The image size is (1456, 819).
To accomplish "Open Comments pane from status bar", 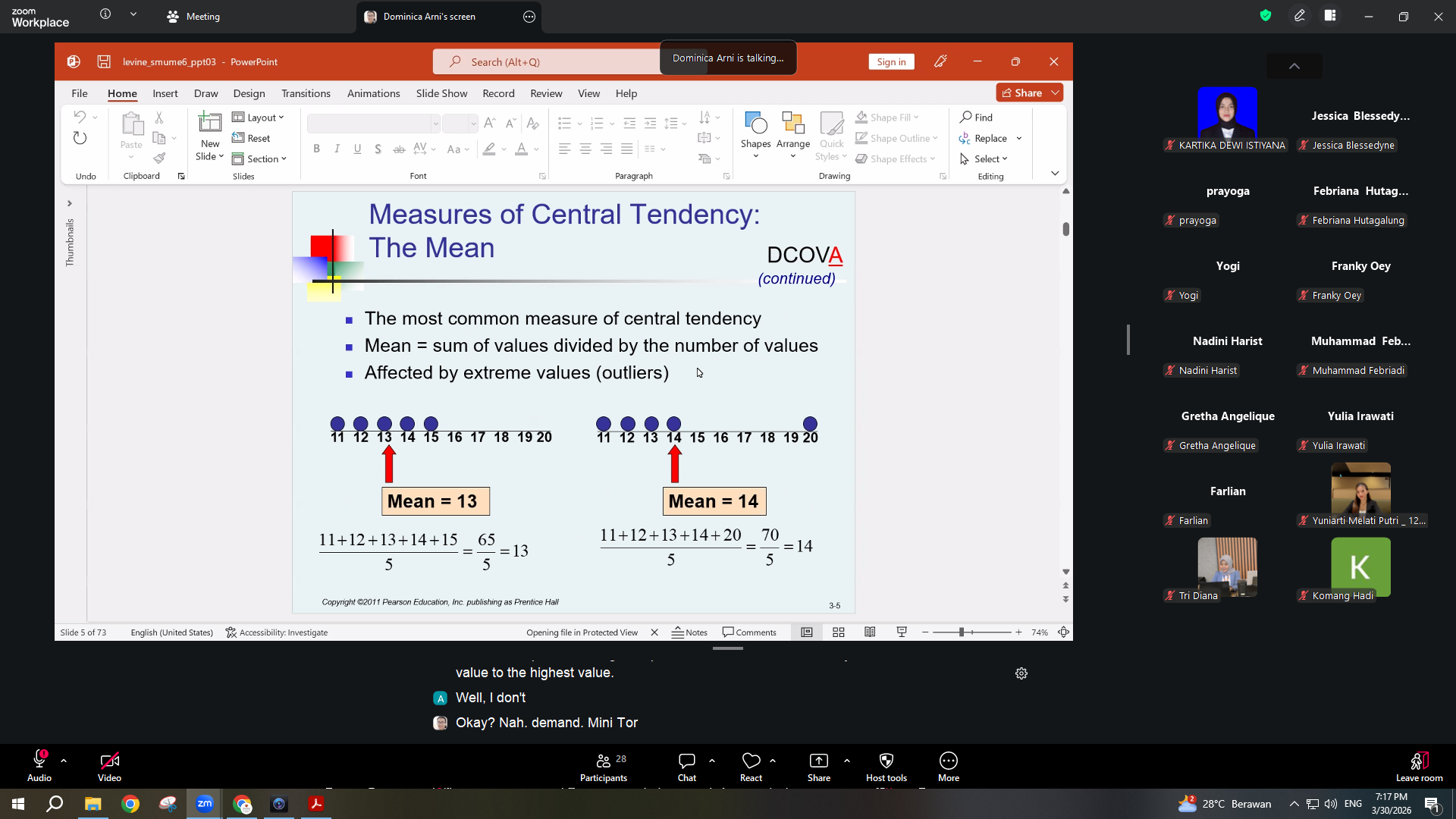I will pyautogui.click(x=749, y=632).
